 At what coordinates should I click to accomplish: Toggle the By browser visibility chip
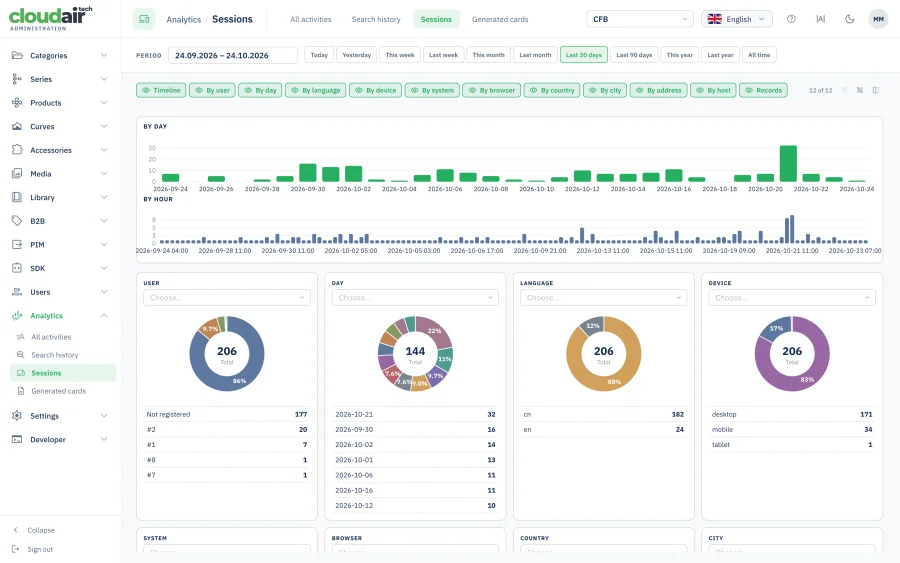click(492, 90)
